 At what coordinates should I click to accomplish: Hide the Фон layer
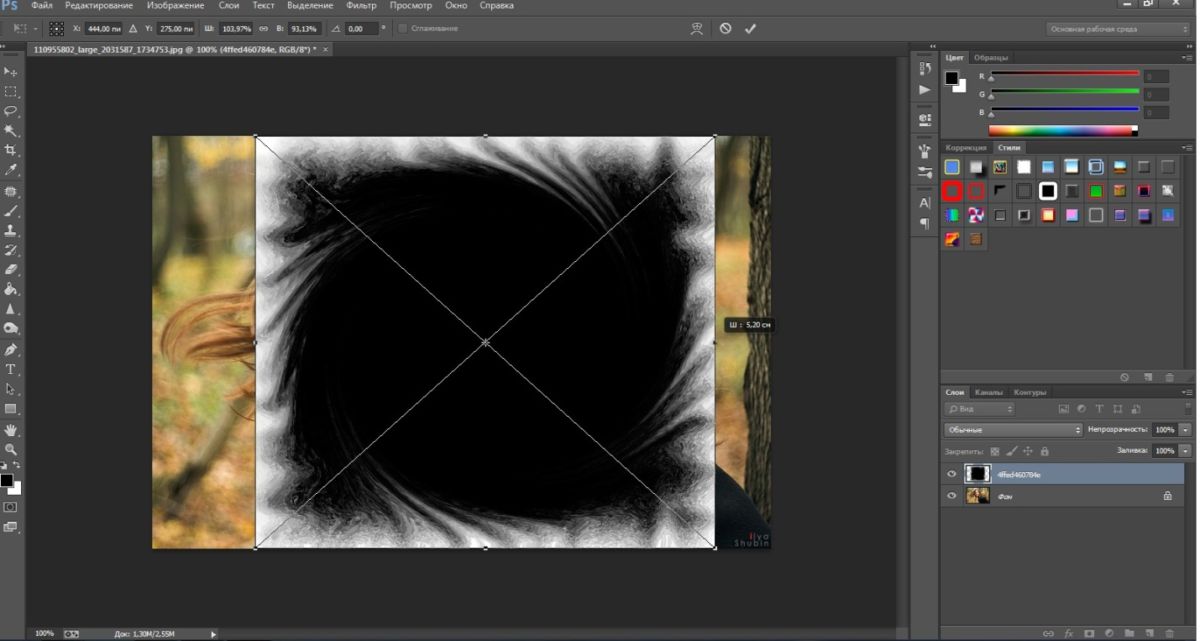[952, 496]
